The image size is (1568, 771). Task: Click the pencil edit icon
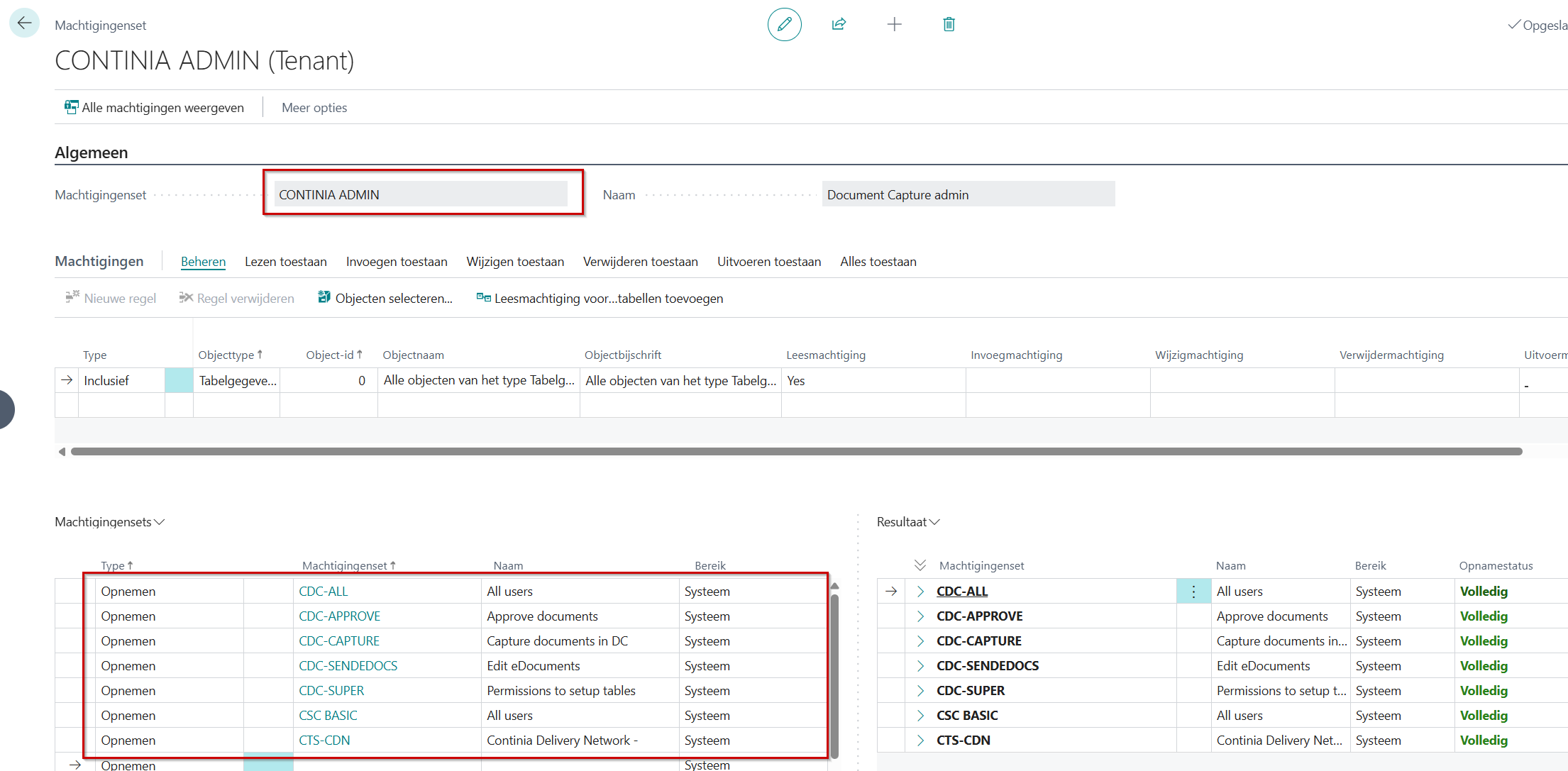point(784,24)
